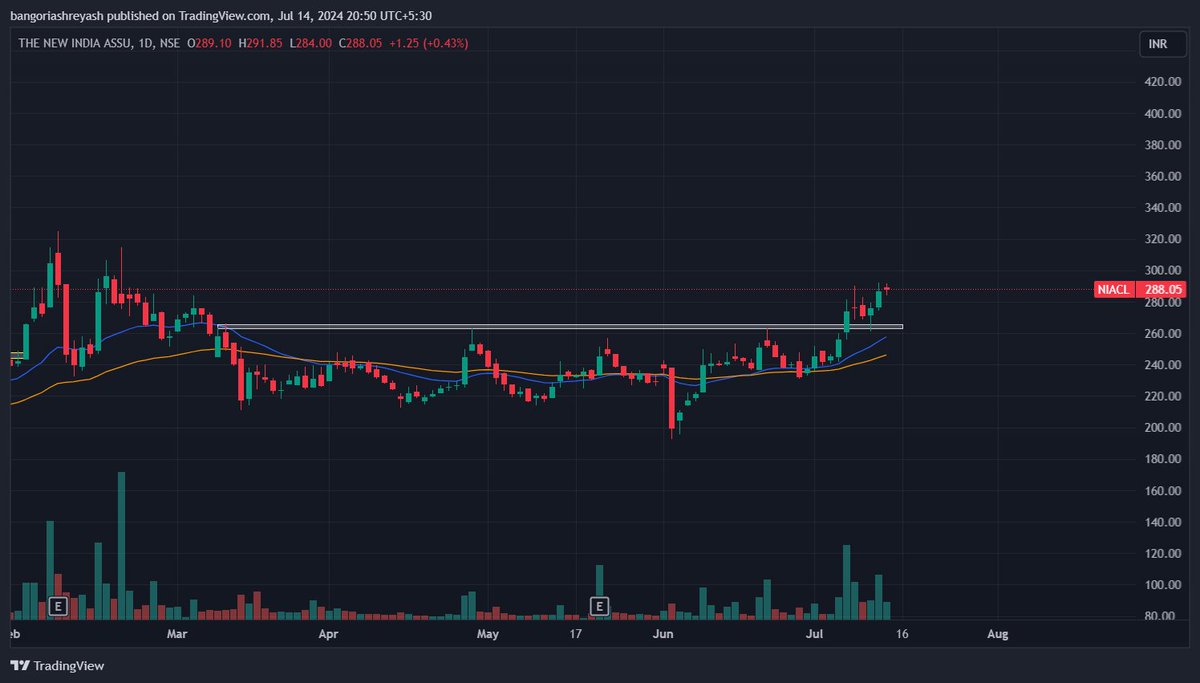The image size is (1200, 683).
Task: Click the 380.00 price axis label
Action: [x=1164, y=145]
